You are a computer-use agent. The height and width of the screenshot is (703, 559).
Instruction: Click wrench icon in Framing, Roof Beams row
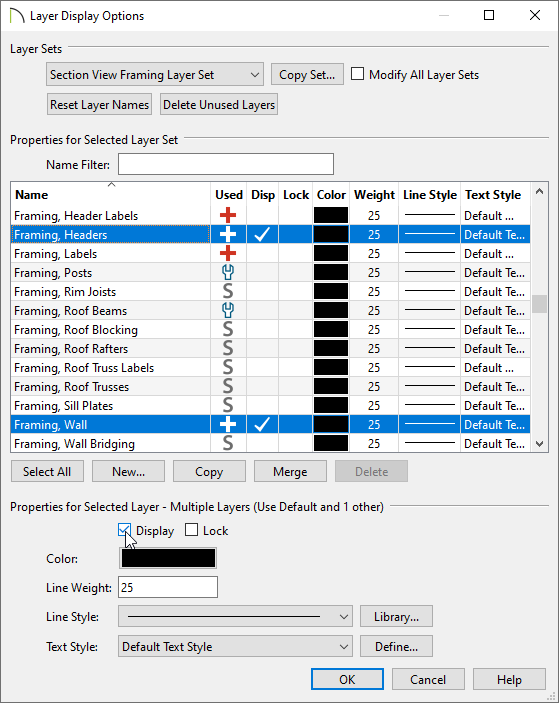click(228, 311)
